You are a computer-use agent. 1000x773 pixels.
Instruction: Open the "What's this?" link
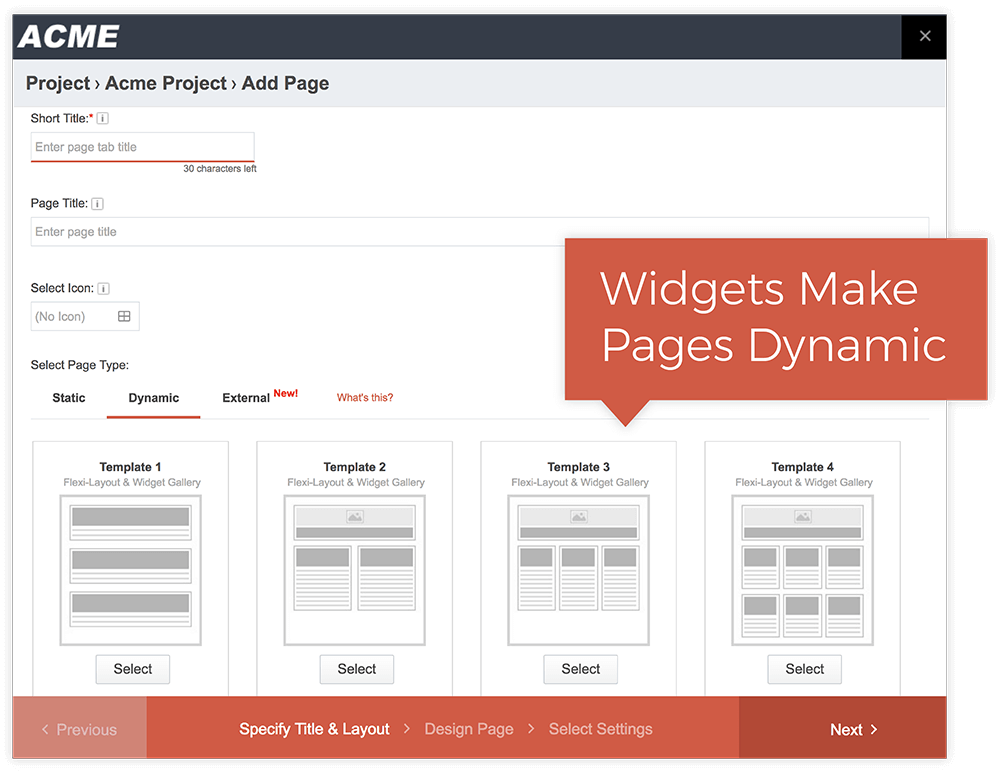click(x=364, y=397)
